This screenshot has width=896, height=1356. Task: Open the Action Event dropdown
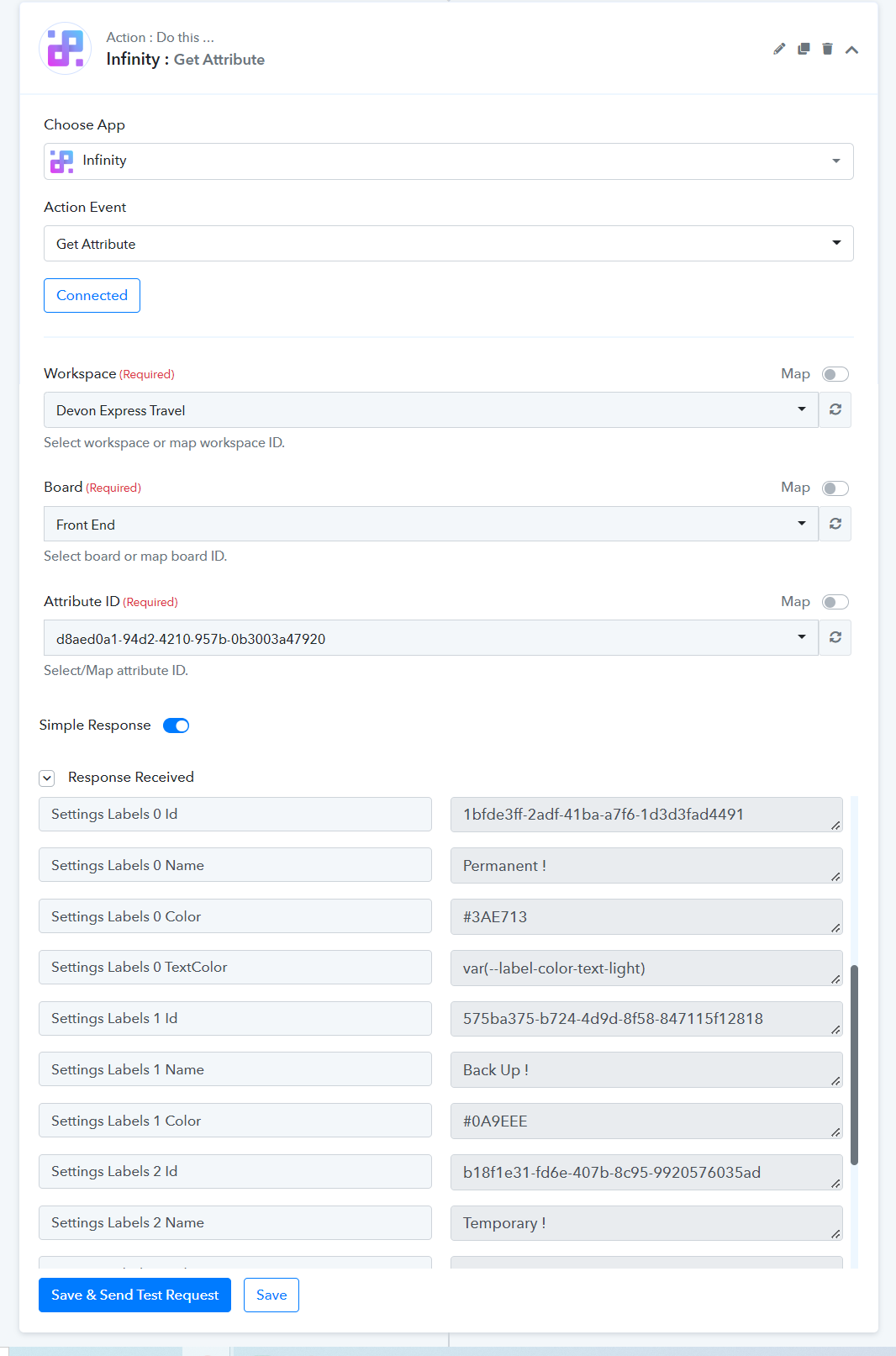click(449, 244)
